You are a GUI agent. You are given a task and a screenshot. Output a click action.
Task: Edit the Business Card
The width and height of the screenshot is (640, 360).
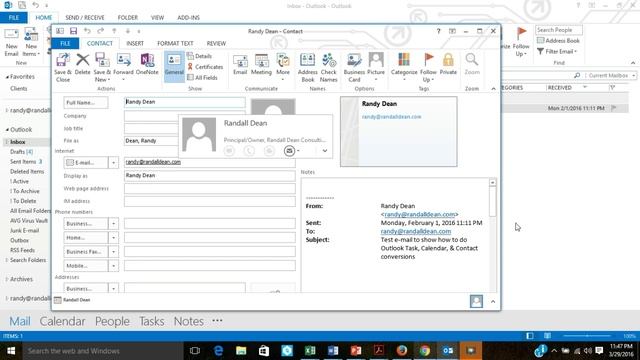click(354, 67)
